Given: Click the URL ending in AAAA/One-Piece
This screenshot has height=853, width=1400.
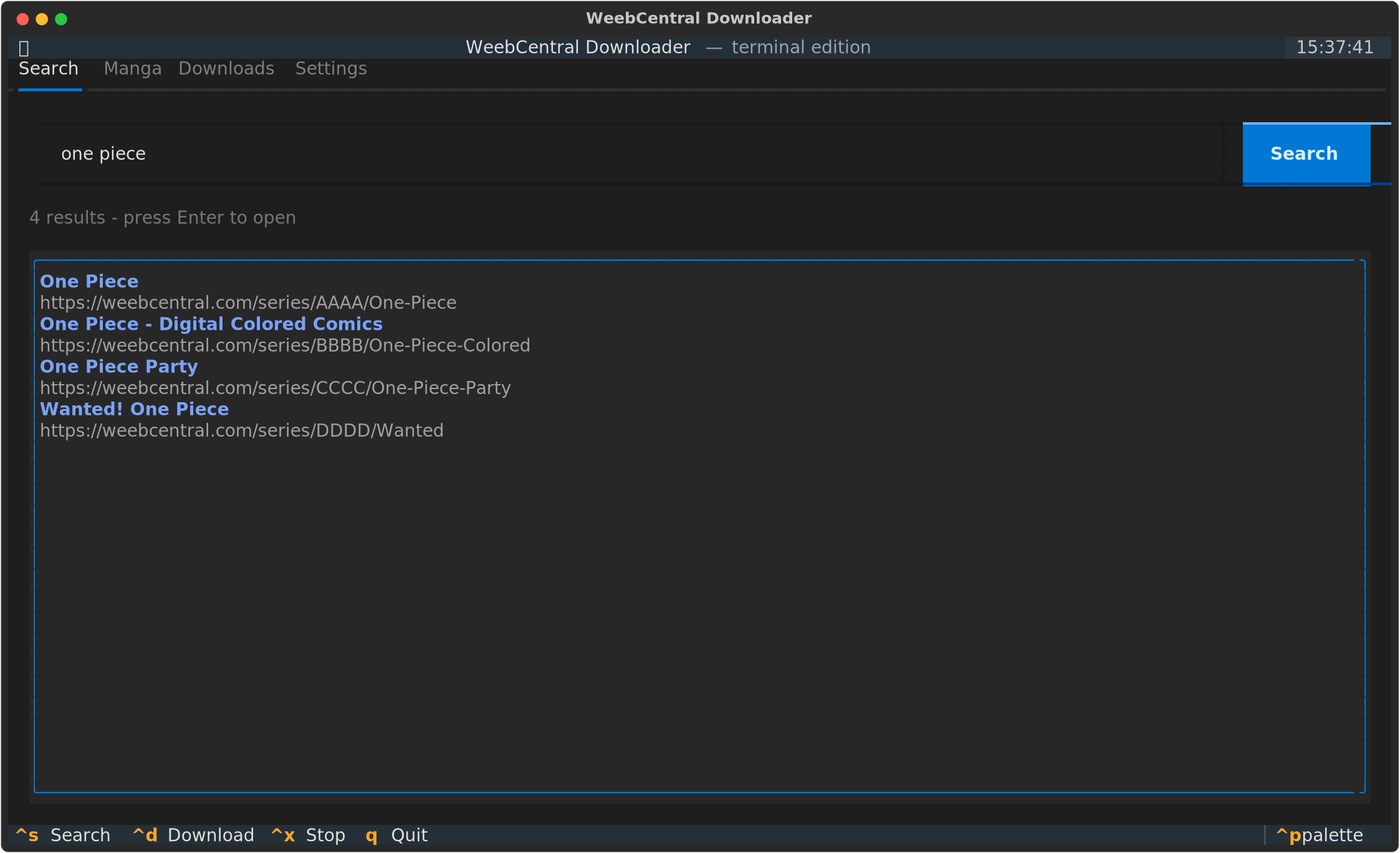Looking at the screenshot, I should tap(248, 302).
